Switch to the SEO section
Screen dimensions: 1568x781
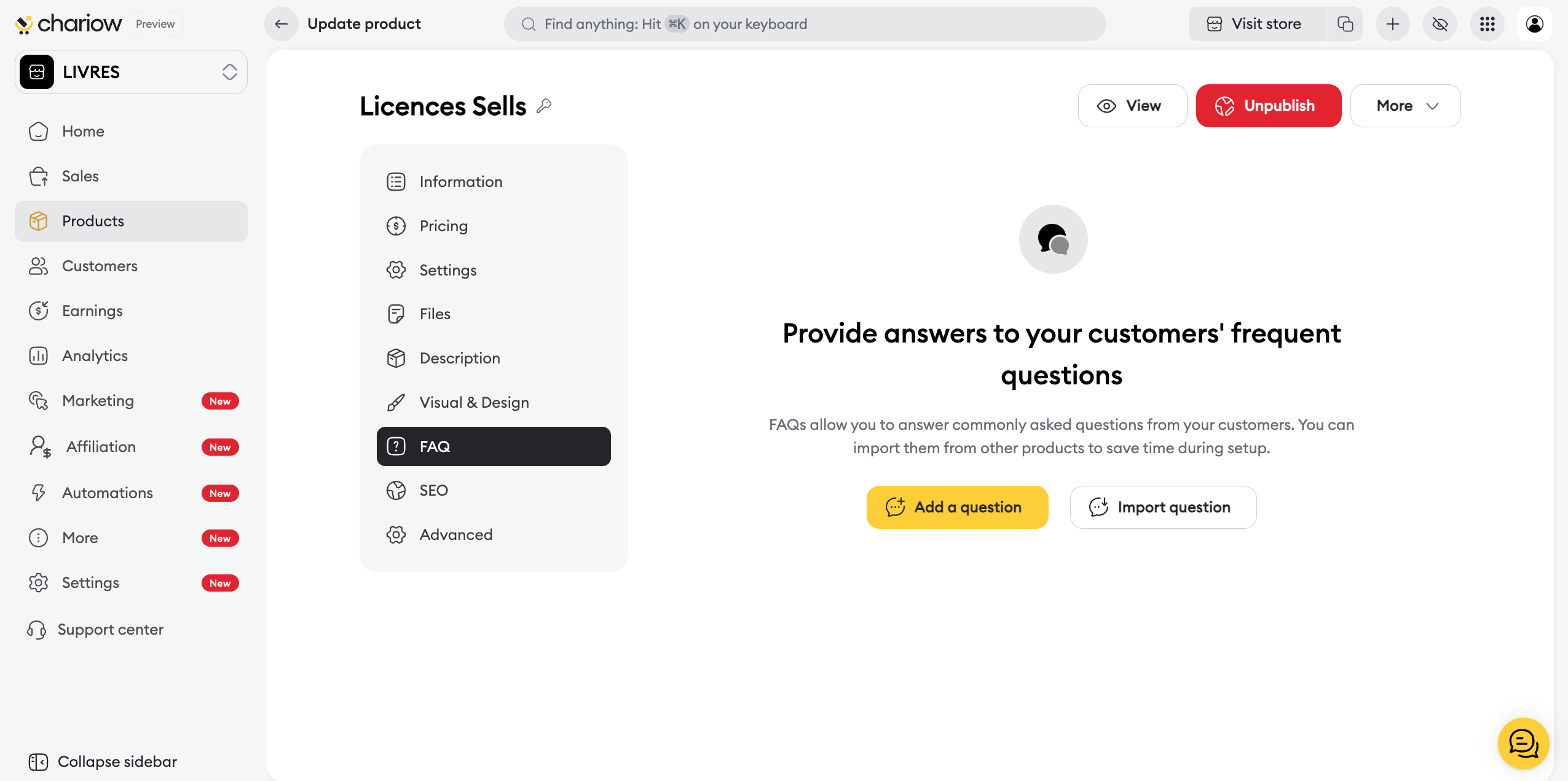[x=433, y=490]
